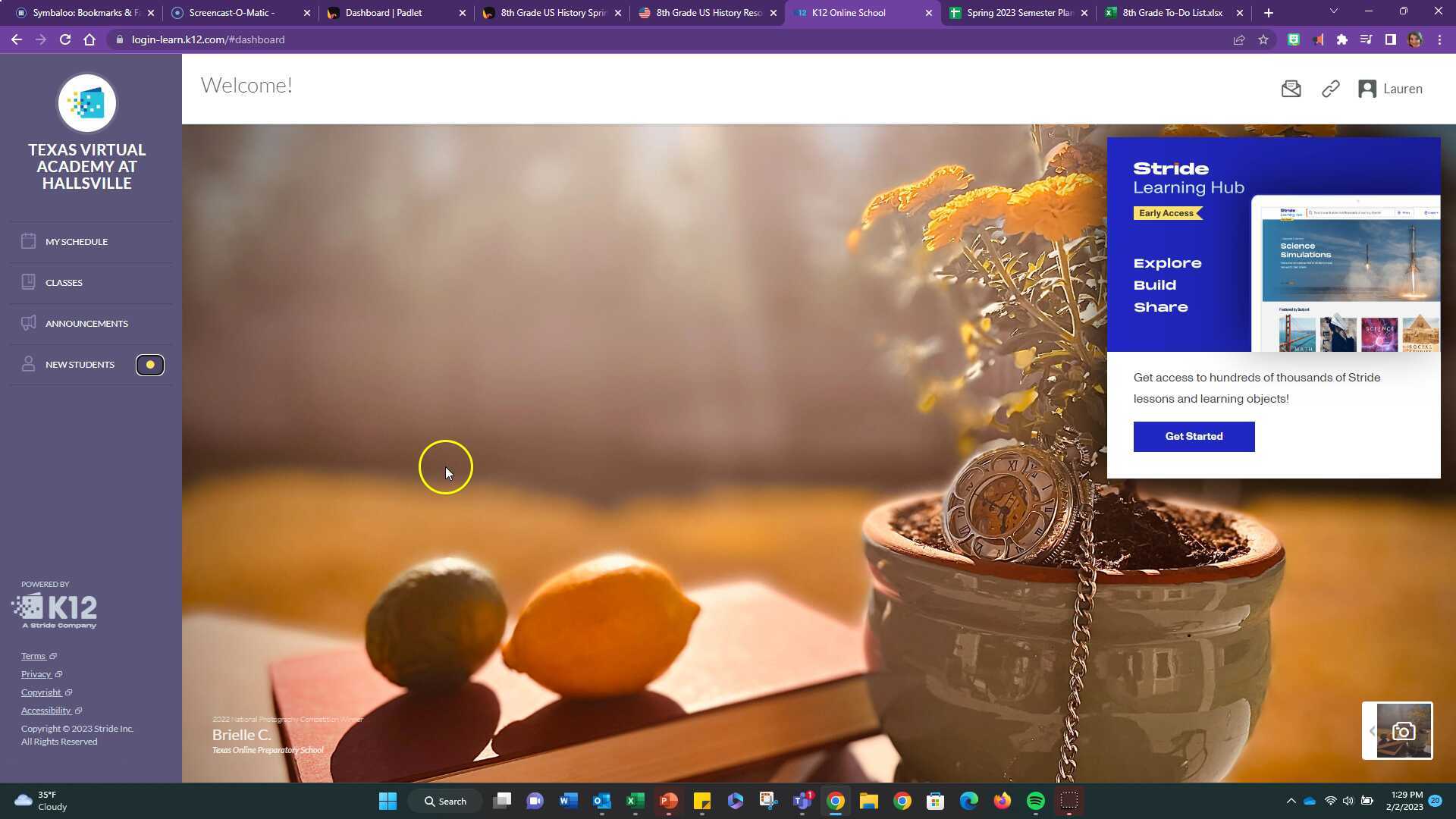Open Lauren's user profile menu
Image resolution: width=1456 pixels, height=819 pixels.
coord(1390,89)
